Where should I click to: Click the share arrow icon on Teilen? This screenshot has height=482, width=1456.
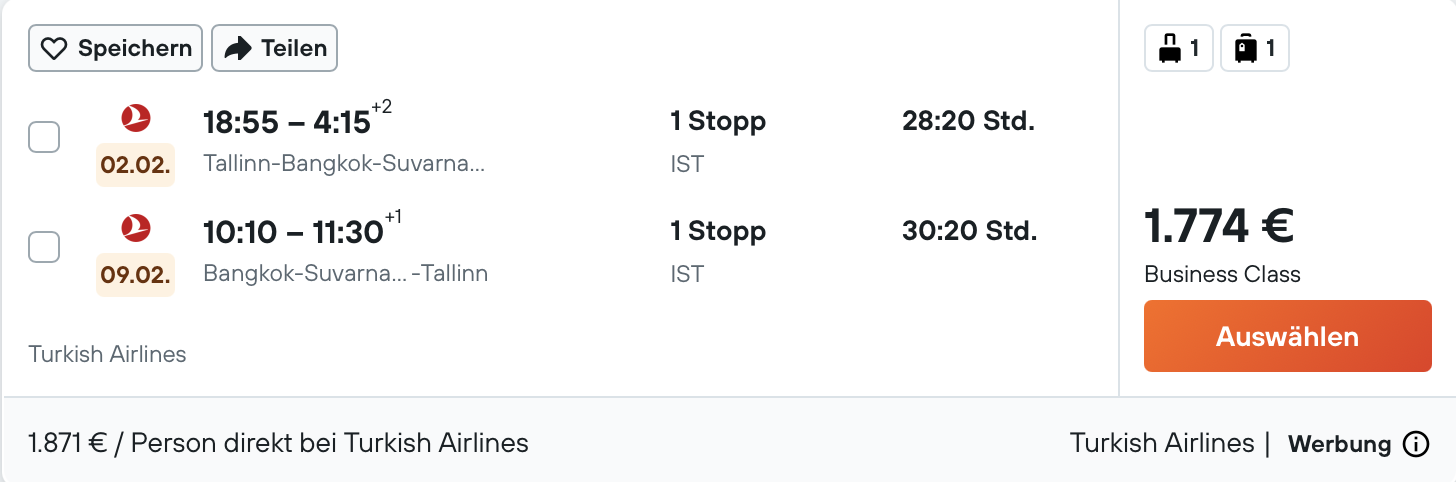coord(238,48)
